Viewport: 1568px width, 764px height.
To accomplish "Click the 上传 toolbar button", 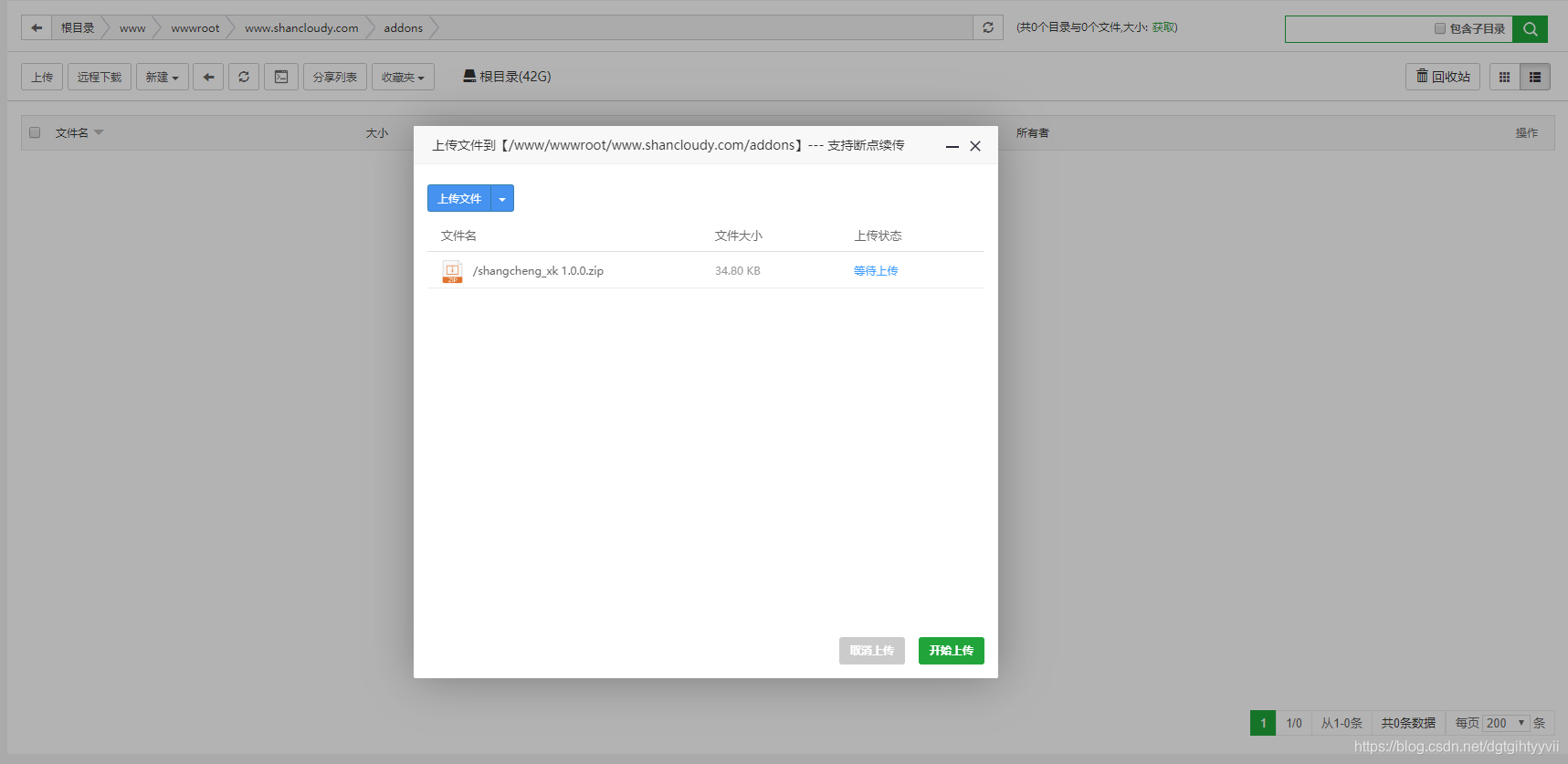I will click(42, 77).
